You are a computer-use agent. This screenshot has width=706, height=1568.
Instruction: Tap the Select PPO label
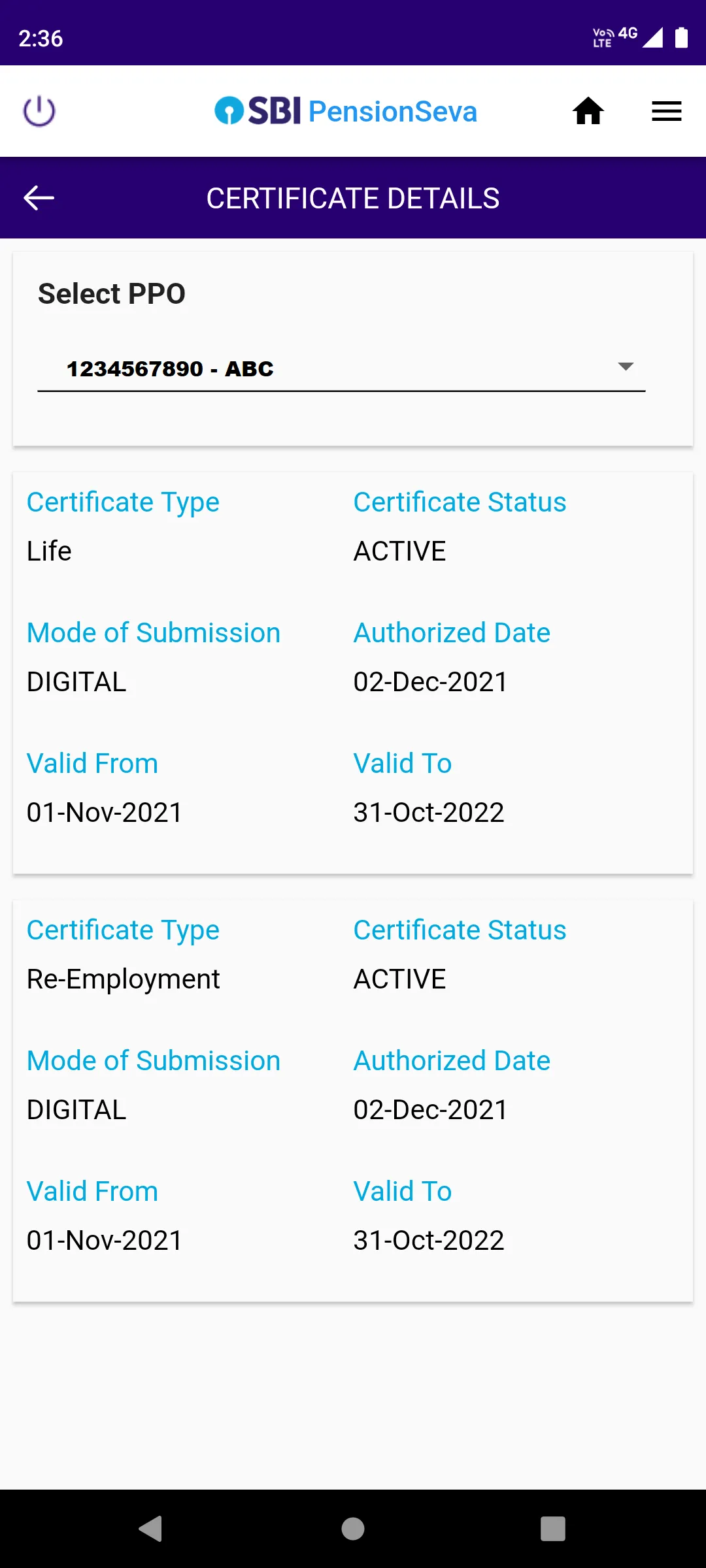pyautogui.click(x=112, y=293)
